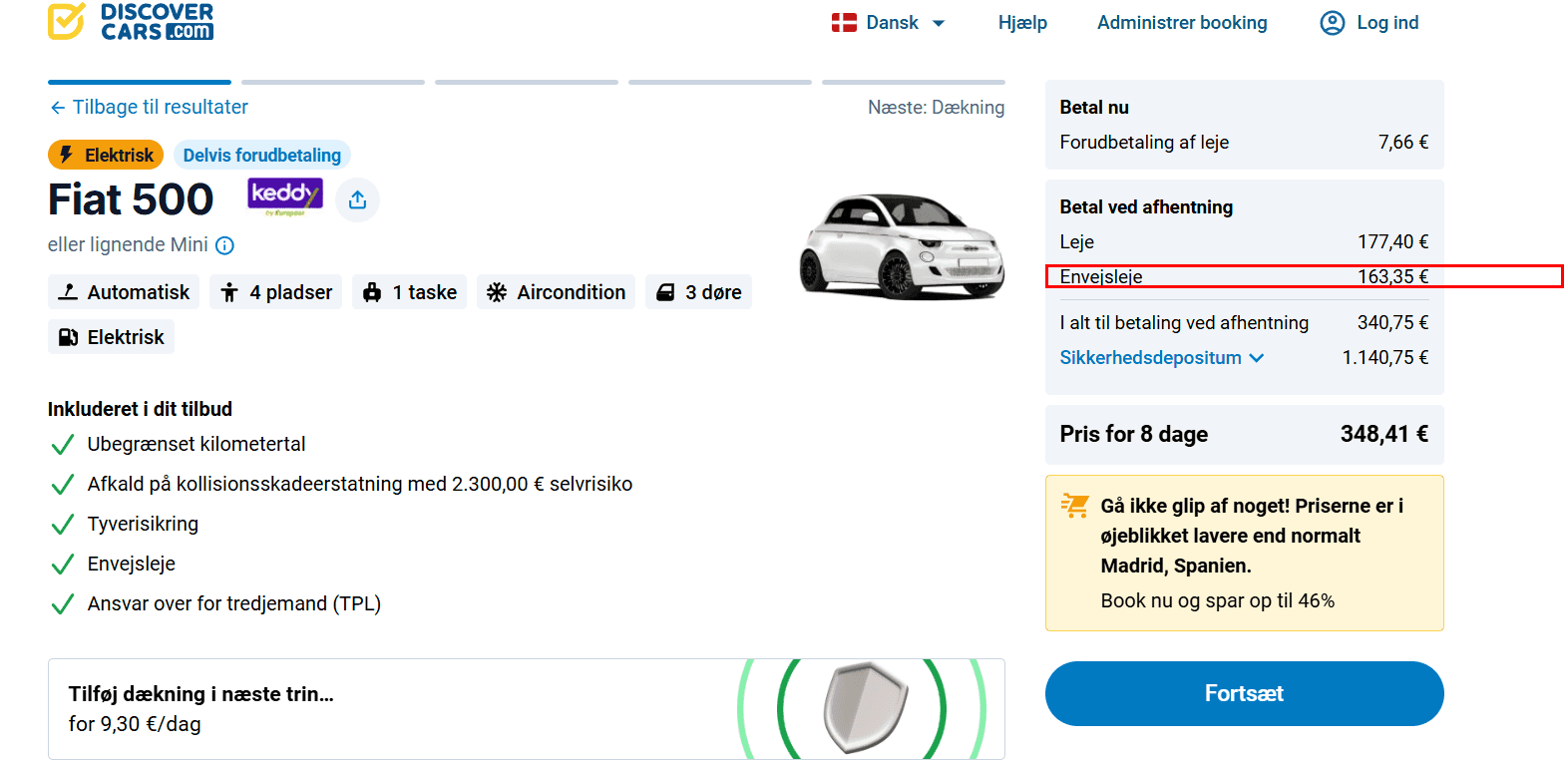
Task: Select the last booking progress step
Action: pos(914,82)
